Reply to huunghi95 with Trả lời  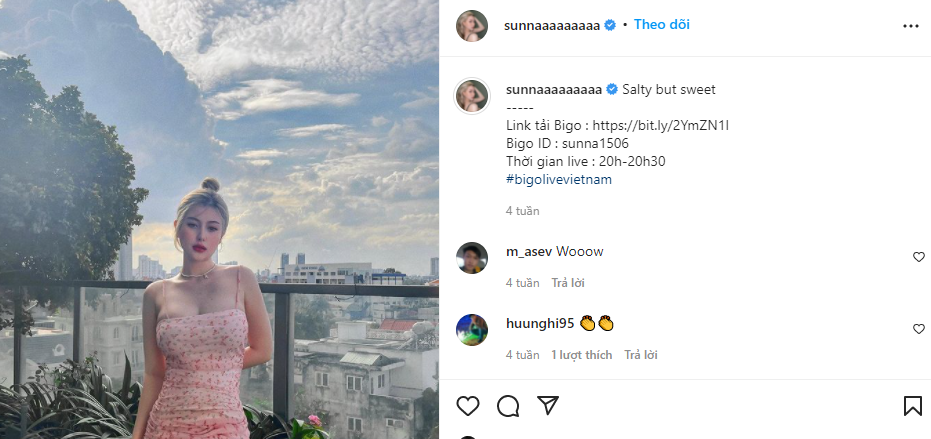(x=641, y=355)
